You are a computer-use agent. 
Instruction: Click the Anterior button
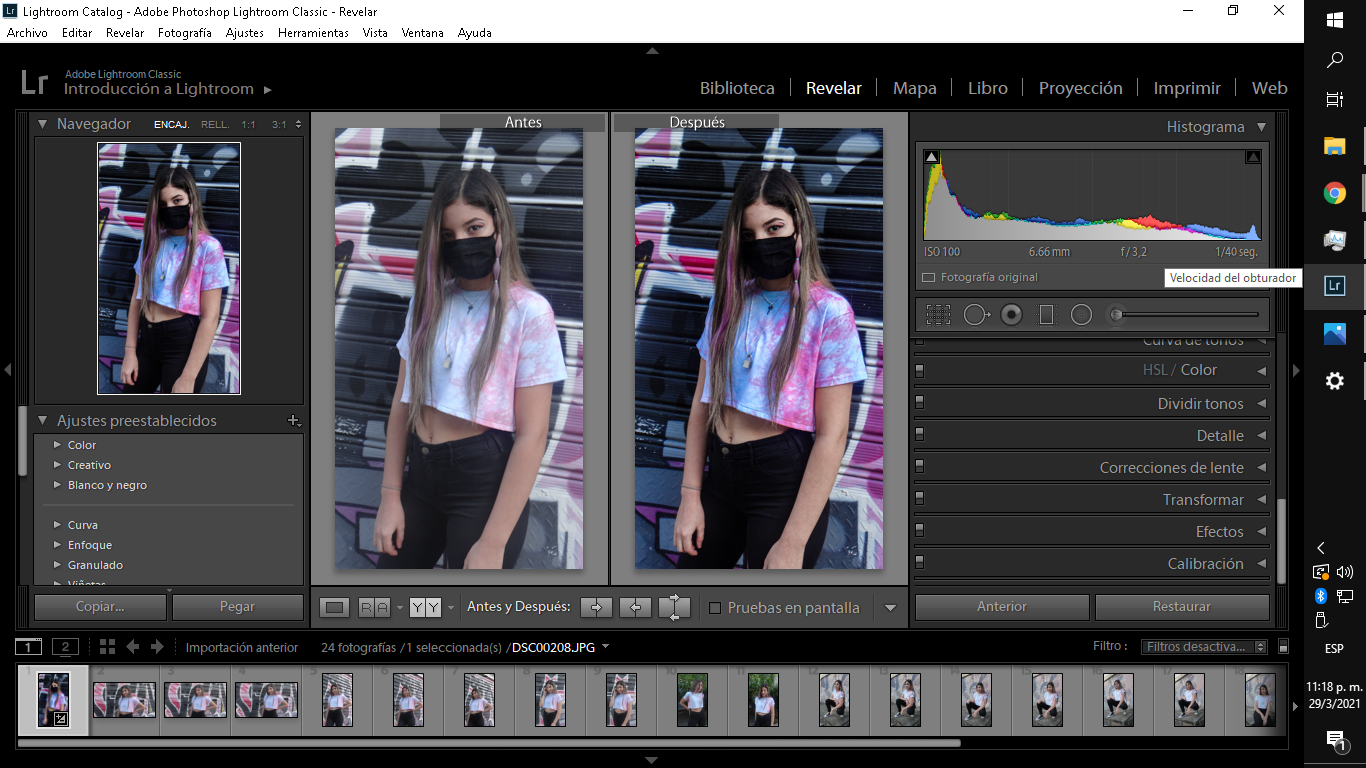[1002, 606]
